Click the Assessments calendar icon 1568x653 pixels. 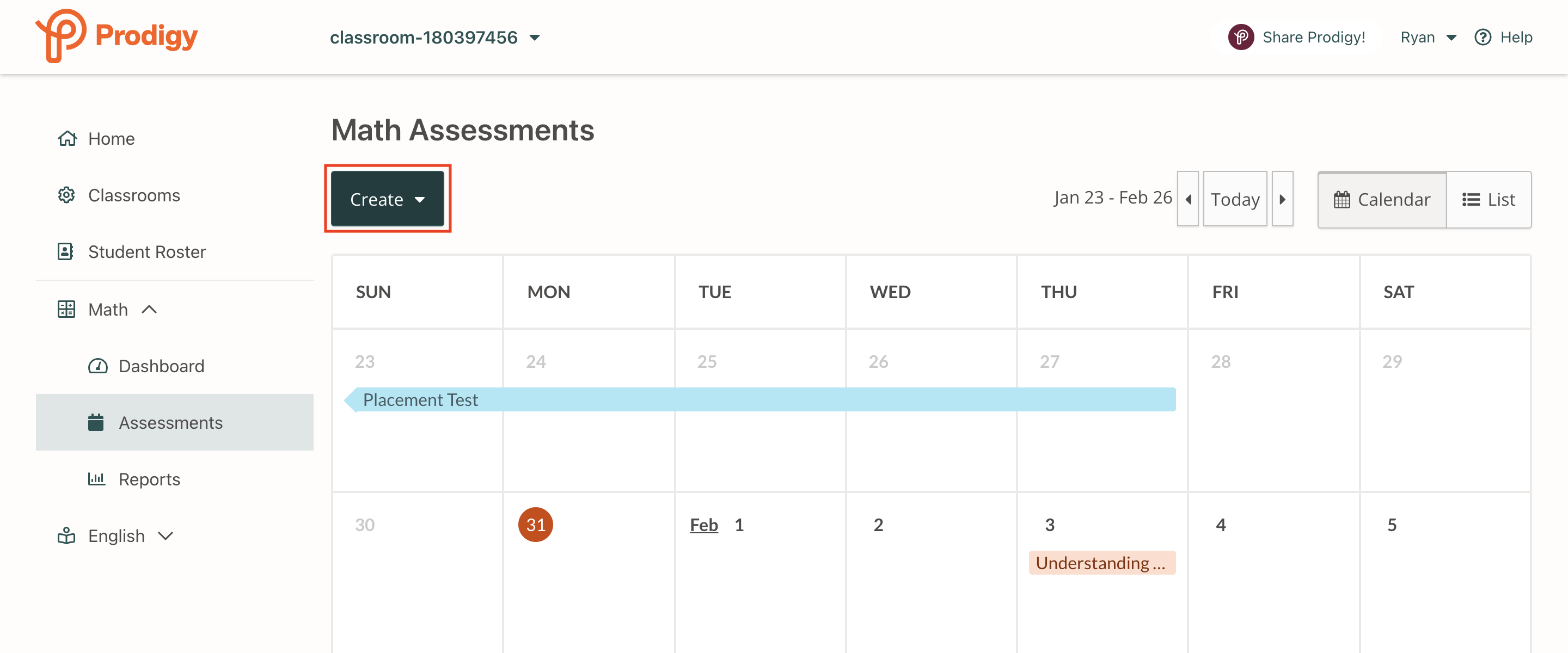point(96,422)
